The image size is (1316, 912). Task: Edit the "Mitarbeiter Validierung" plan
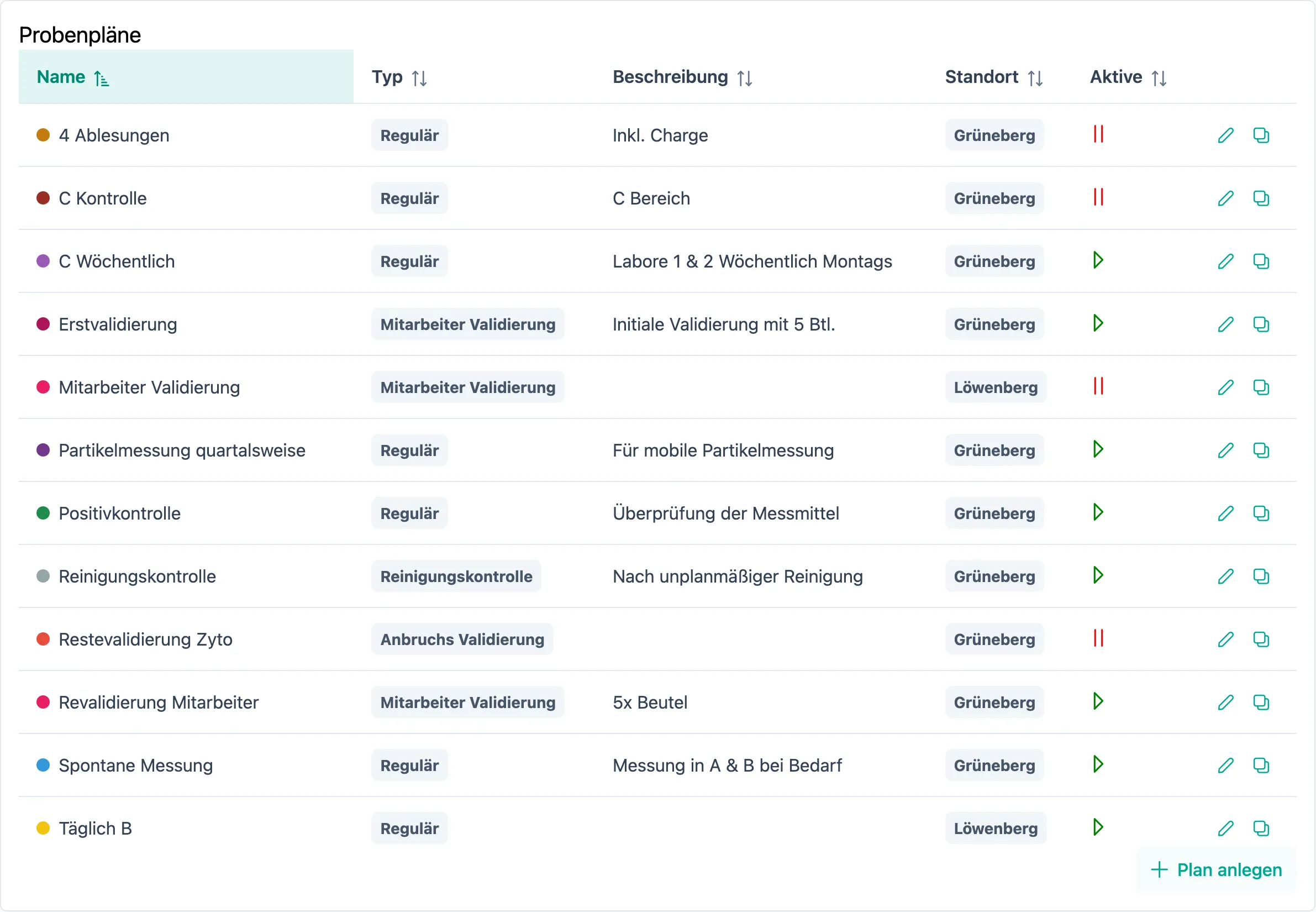[x=1226, y=387]
